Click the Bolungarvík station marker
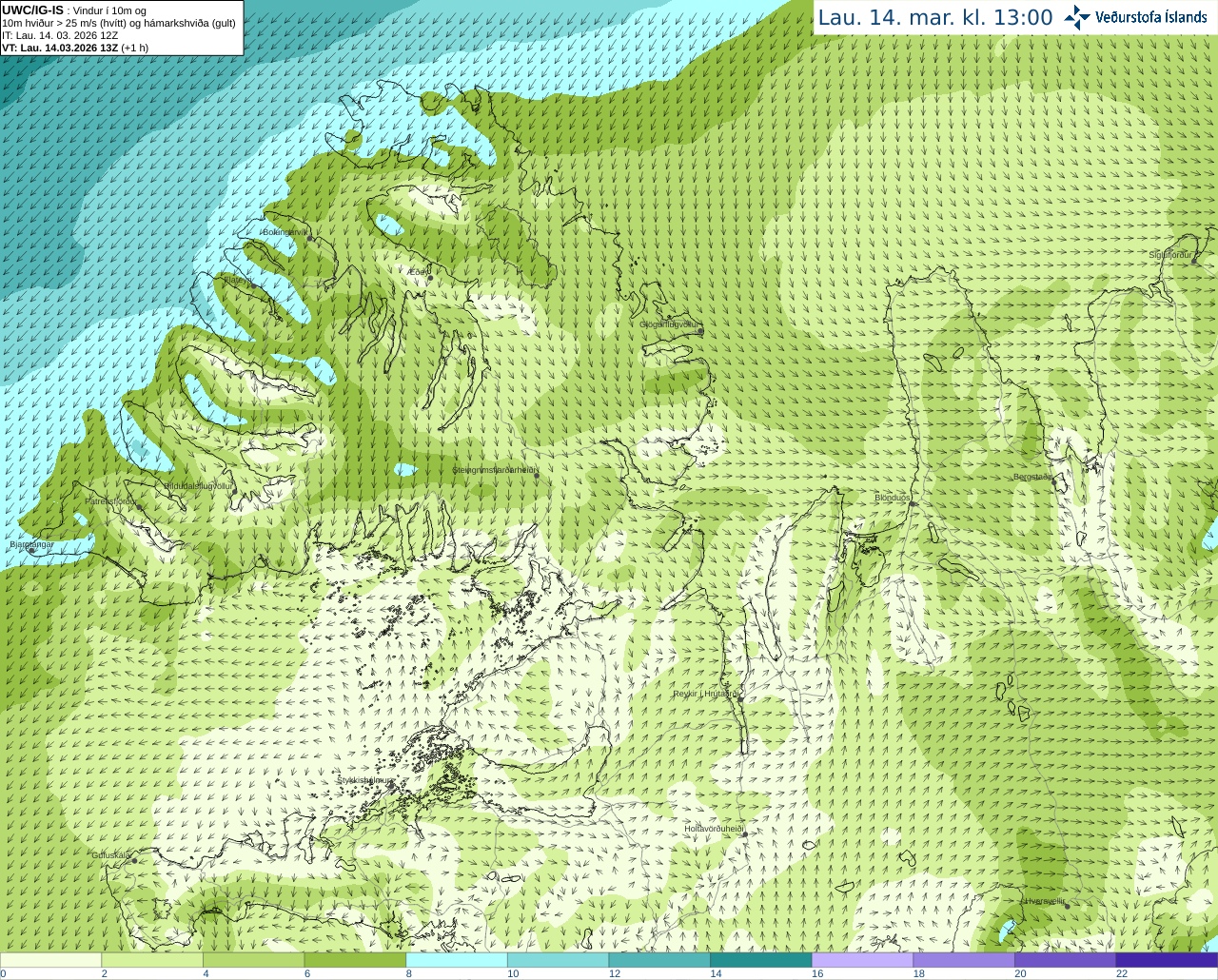The image size is (1218, 980). pyautogui.click(x=310, y=238)
